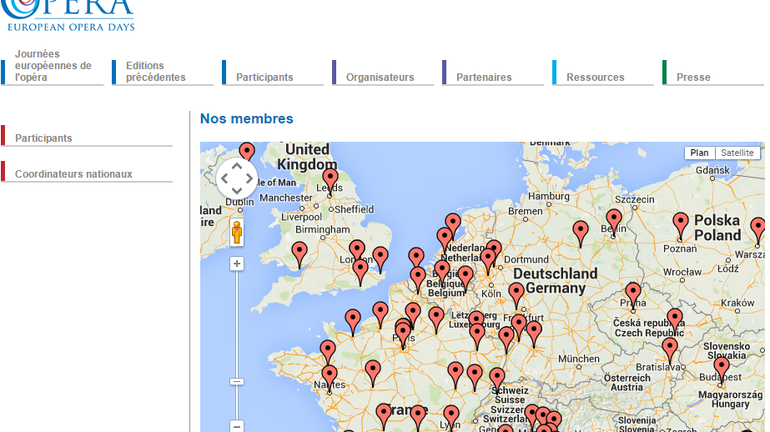
Task: Switch map to Satellite view
Action: (738, 153)
